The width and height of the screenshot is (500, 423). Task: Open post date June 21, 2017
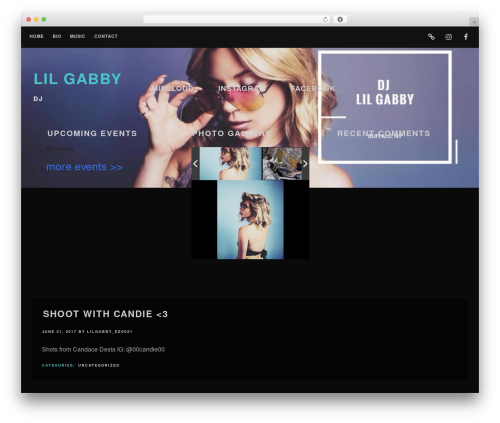[59, 332]
